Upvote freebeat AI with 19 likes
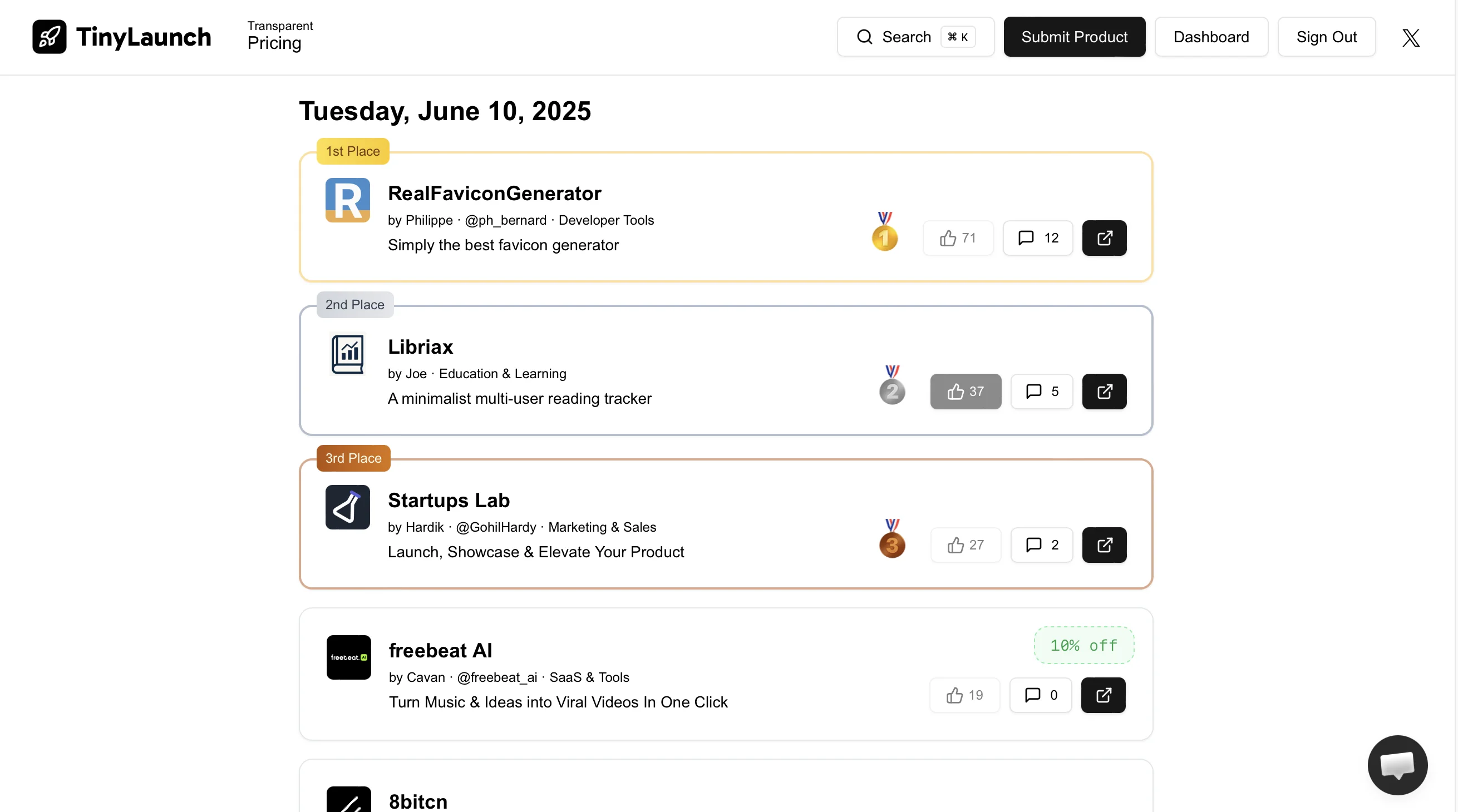Screen dimensions: 1458x812 (x=964, y=695)
